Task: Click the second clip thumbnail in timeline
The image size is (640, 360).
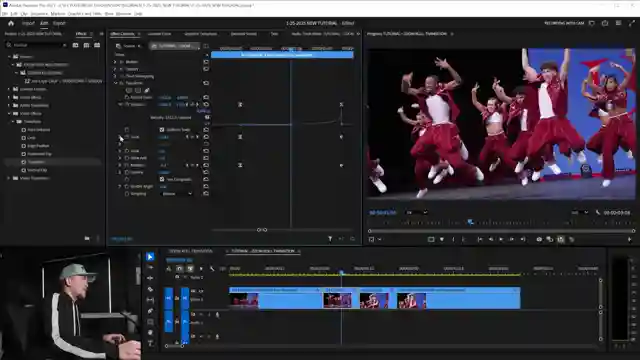Action: 337,300
